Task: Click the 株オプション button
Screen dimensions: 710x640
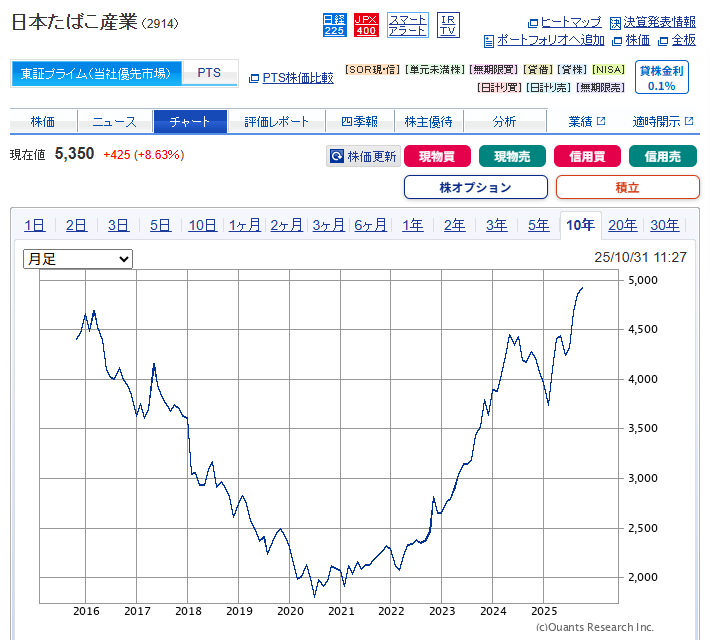Action: [x=476, y=187]
